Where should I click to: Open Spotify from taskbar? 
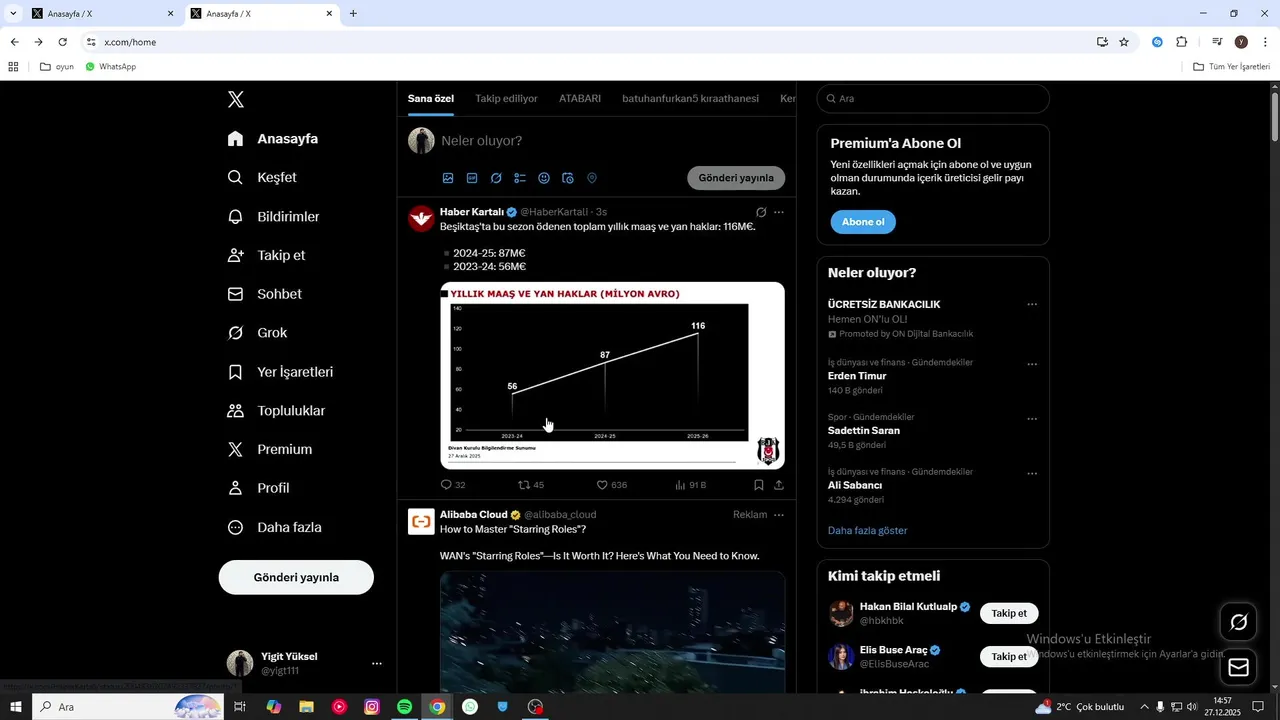click(x=404, y=707)
